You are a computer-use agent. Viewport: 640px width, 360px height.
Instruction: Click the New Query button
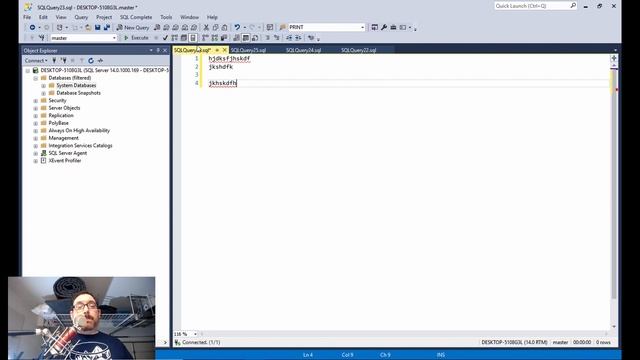(133, 27)
